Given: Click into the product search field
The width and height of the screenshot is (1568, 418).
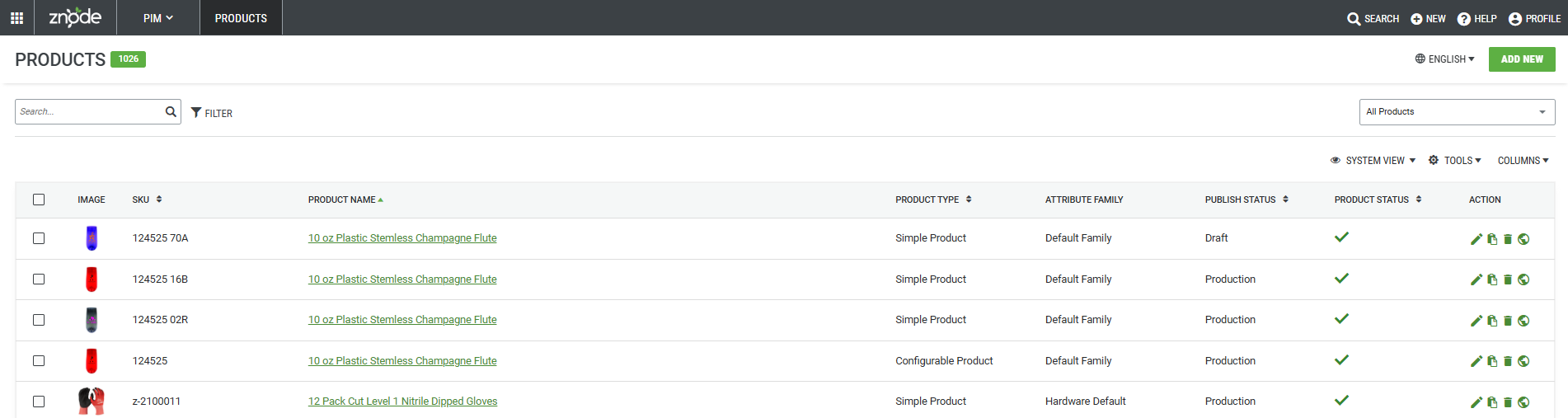Looking at the screenshot, I should (x=89, y=112).
